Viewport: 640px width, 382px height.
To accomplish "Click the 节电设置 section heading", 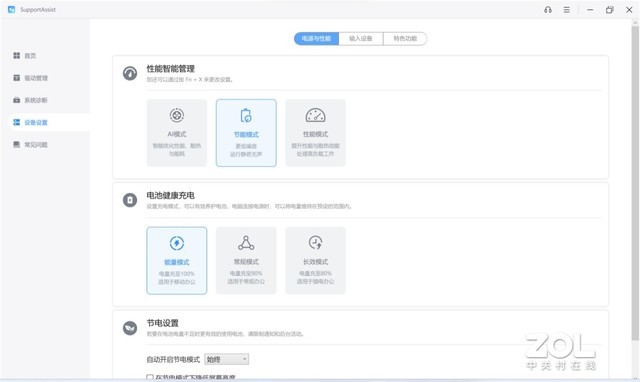I will pyautogui.click(x=162, y=323).
